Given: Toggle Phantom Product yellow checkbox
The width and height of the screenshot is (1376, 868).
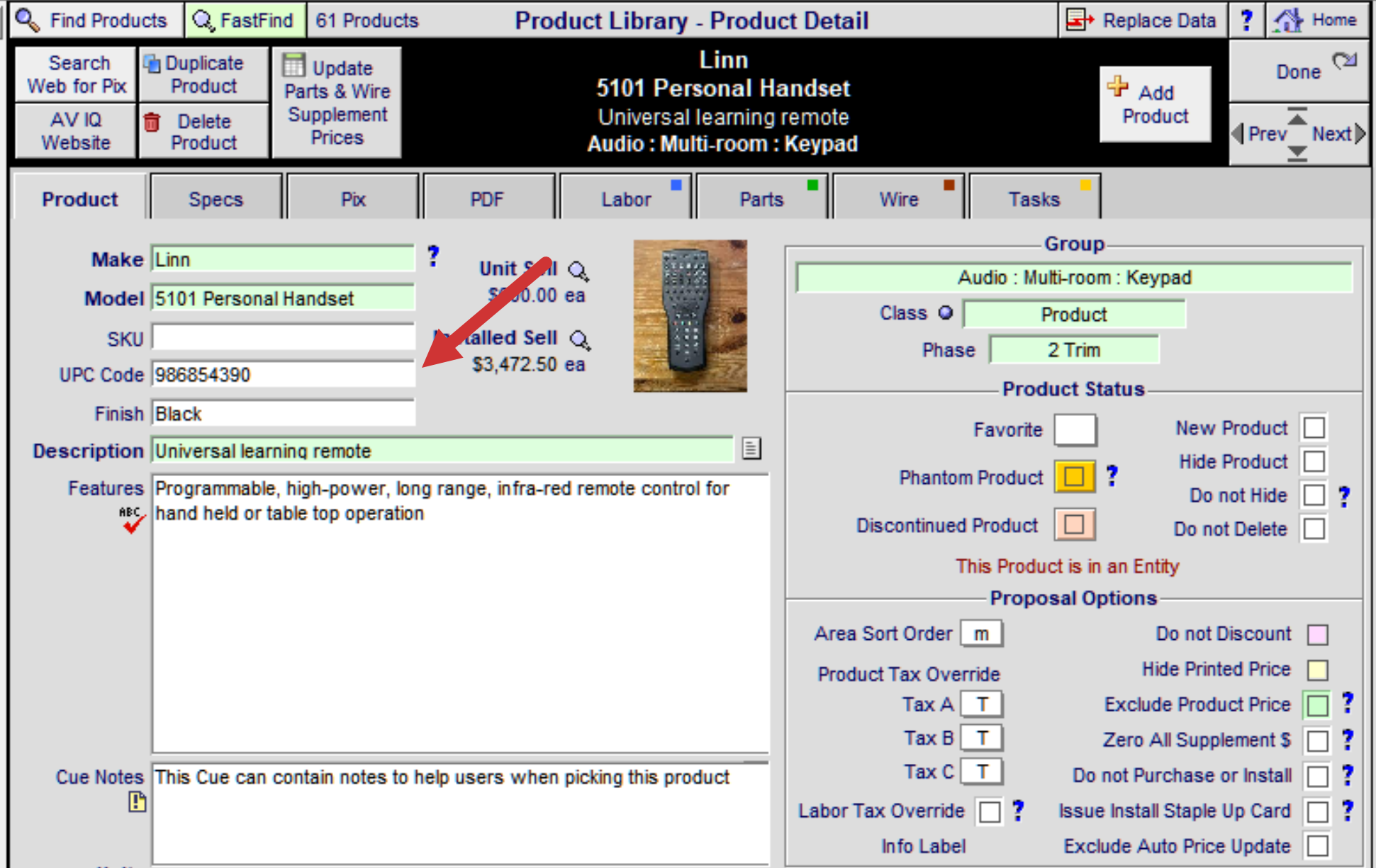Looking at the screenshot, I should [x=1074, y=476].
